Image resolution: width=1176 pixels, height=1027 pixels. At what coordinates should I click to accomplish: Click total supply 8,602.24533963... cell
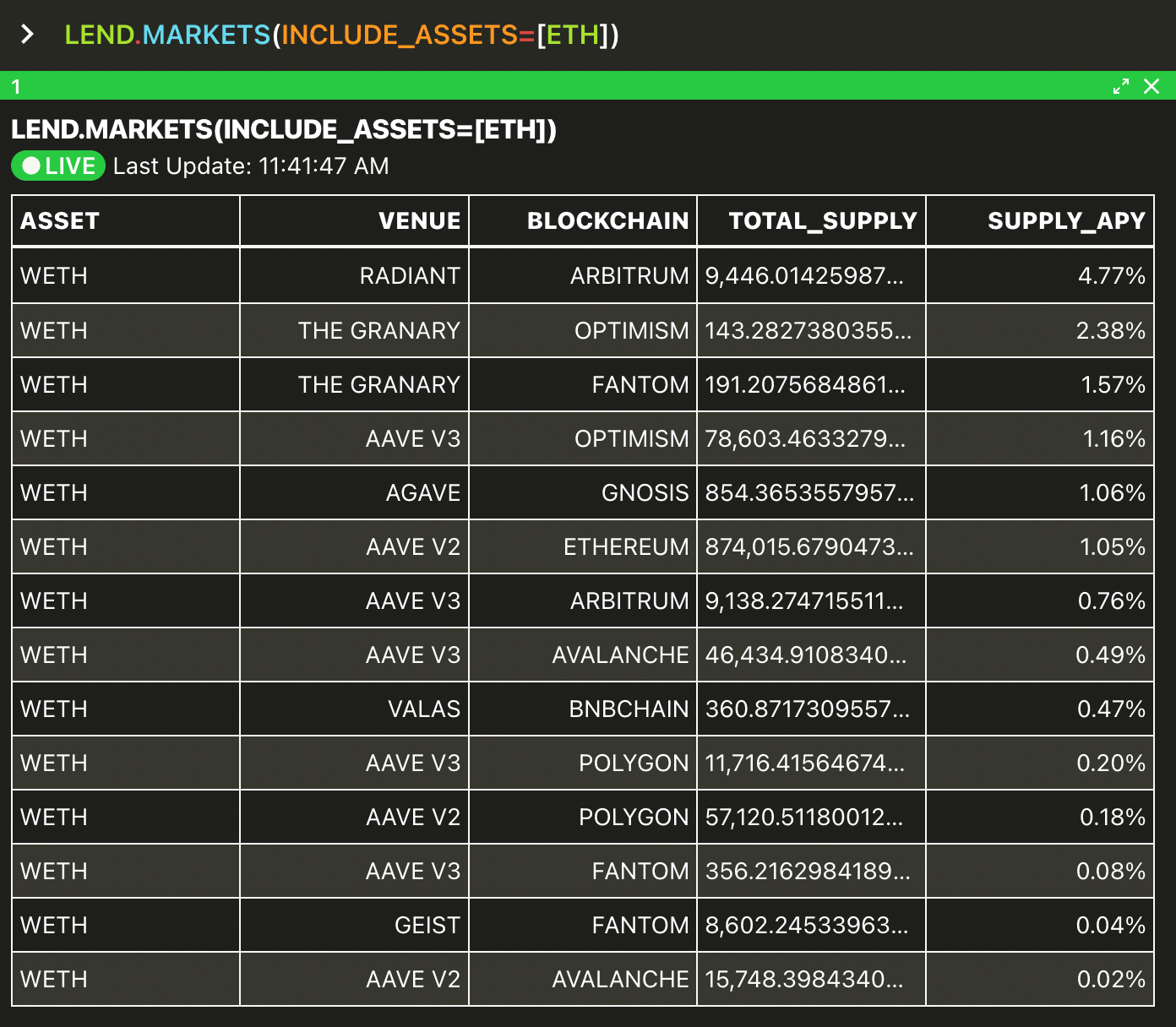point(811,925)
